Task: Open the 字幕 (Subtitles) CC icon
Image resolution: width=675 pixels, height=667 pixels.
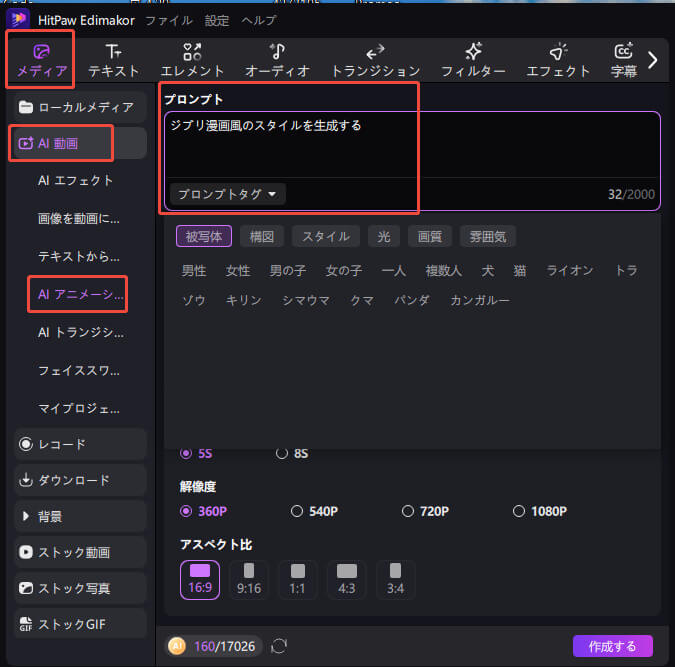Action: [x=623, y=60]
